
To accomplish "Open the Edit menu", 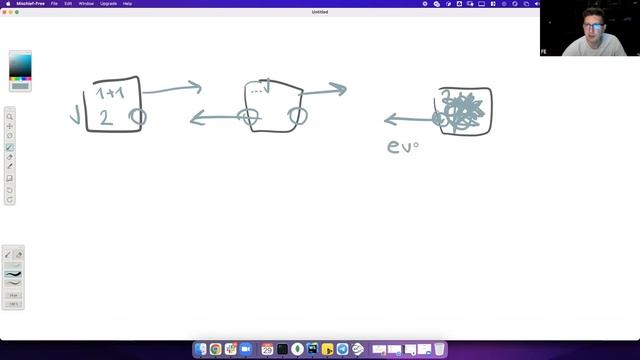I will click(x=68, y=4).
